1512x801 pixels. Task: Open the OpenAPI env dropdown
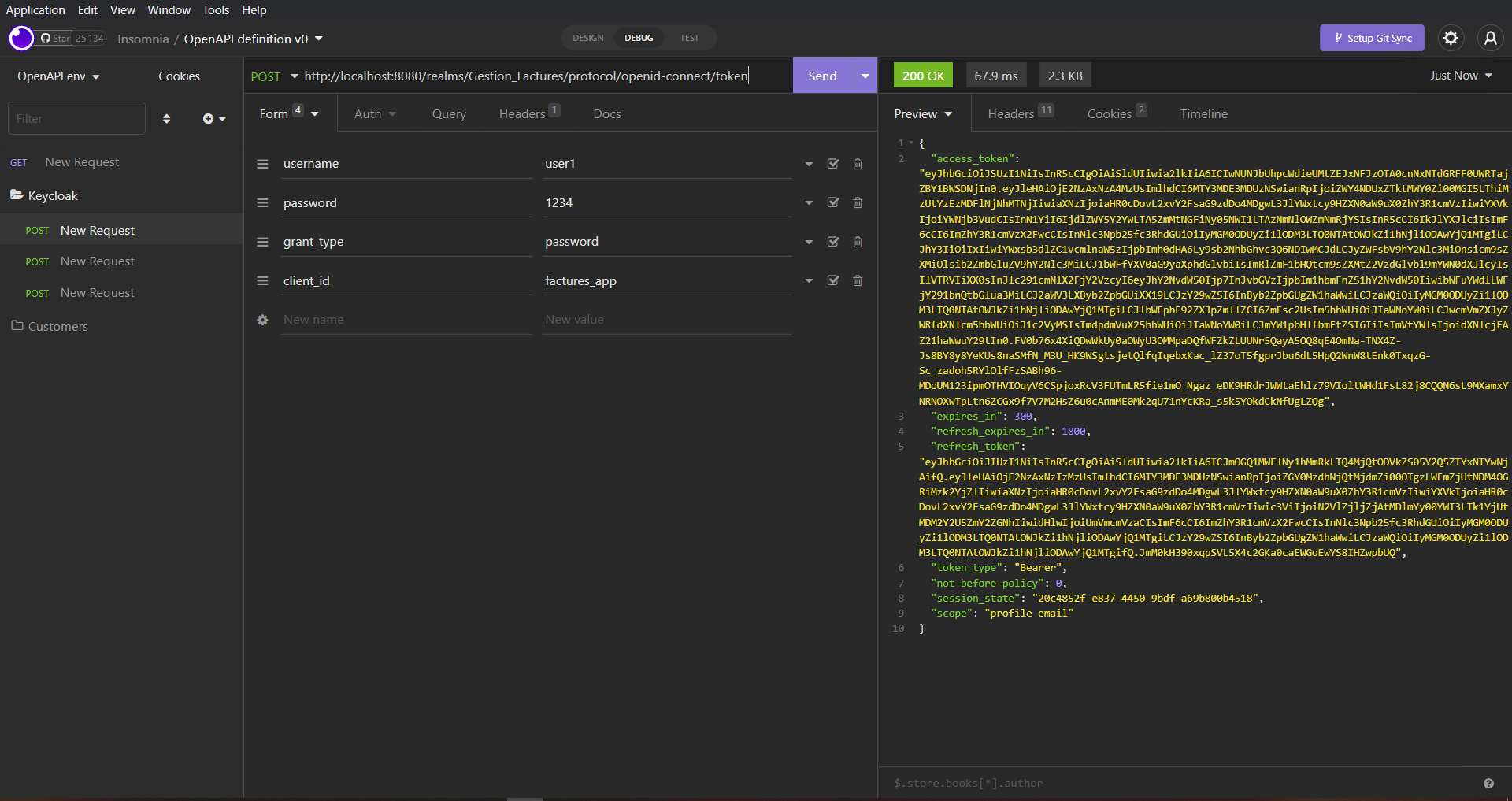pos(57,76)
